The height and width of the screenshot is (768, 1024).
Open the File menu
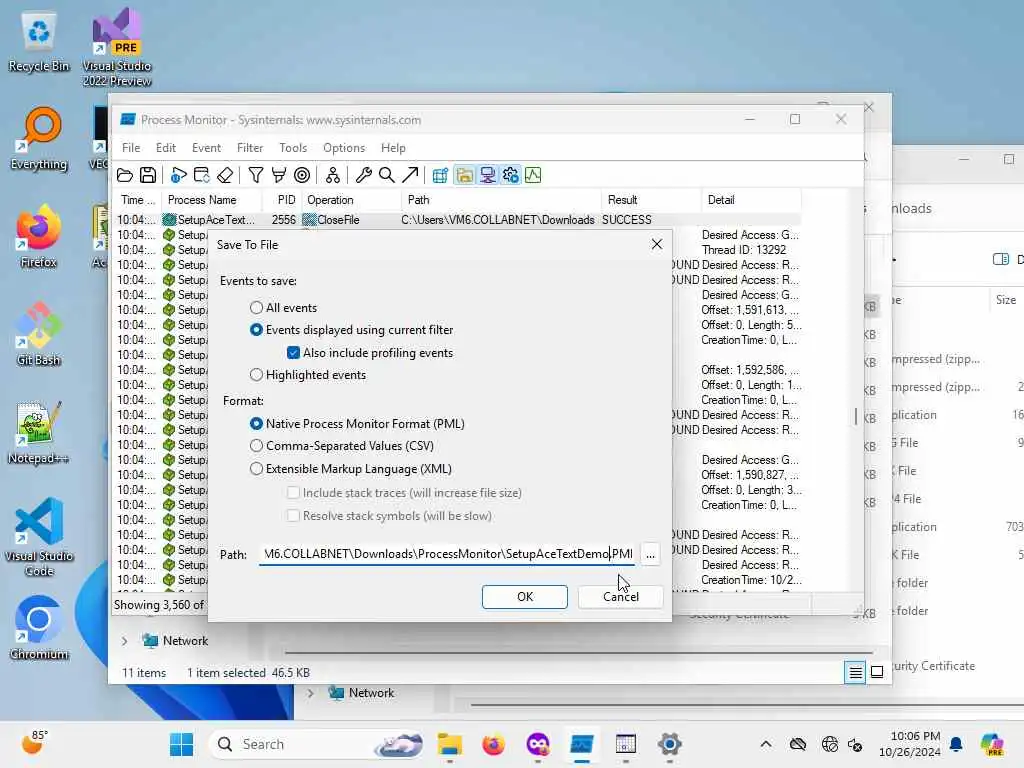[131, 148]
